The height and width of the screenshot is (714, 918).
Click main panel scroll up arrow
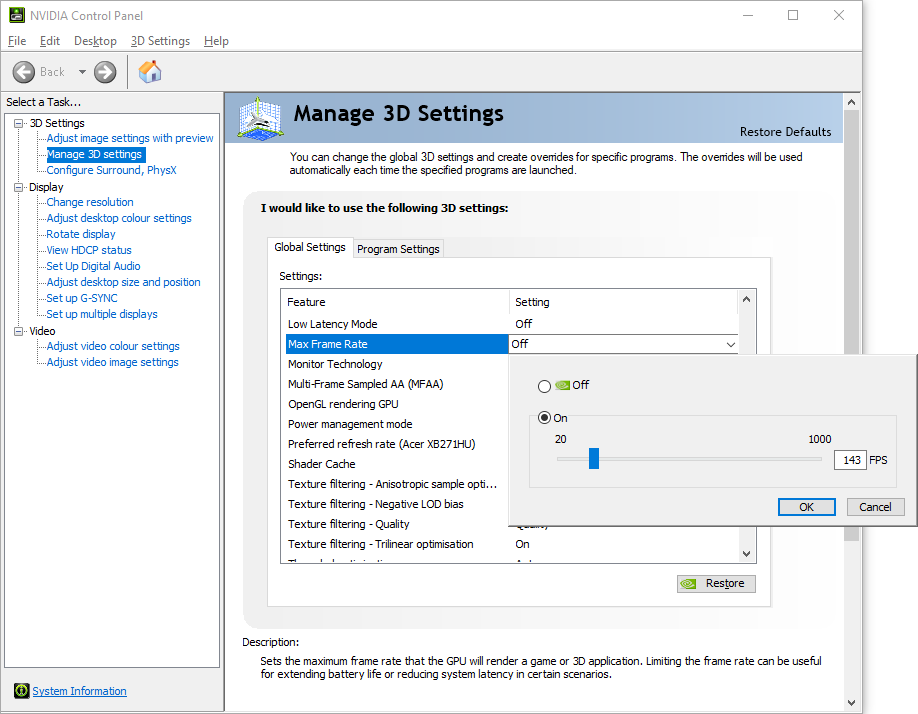click(x=851, y=102)
